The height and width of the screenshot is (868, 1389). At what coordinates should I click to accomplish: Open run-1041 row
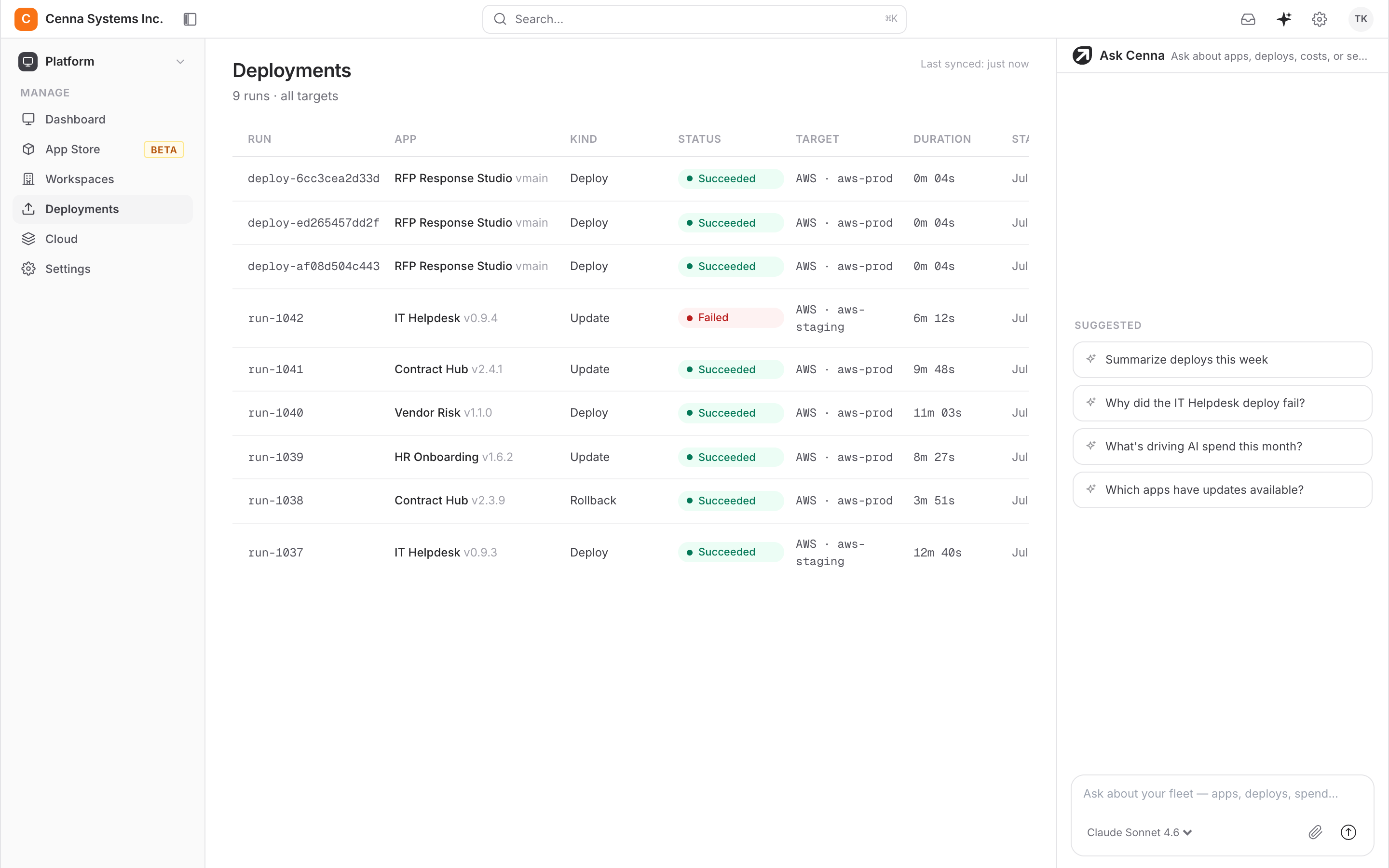[630, 369]
